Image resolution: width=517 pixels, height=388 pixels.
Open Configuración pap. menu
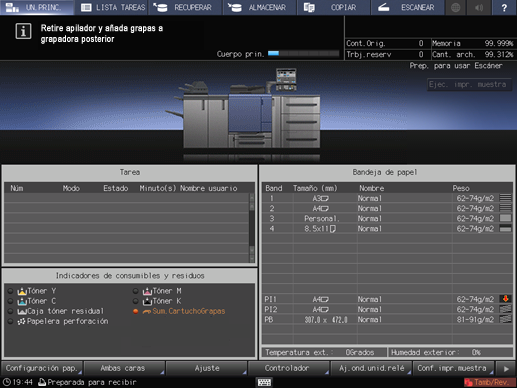pos(42,368)
